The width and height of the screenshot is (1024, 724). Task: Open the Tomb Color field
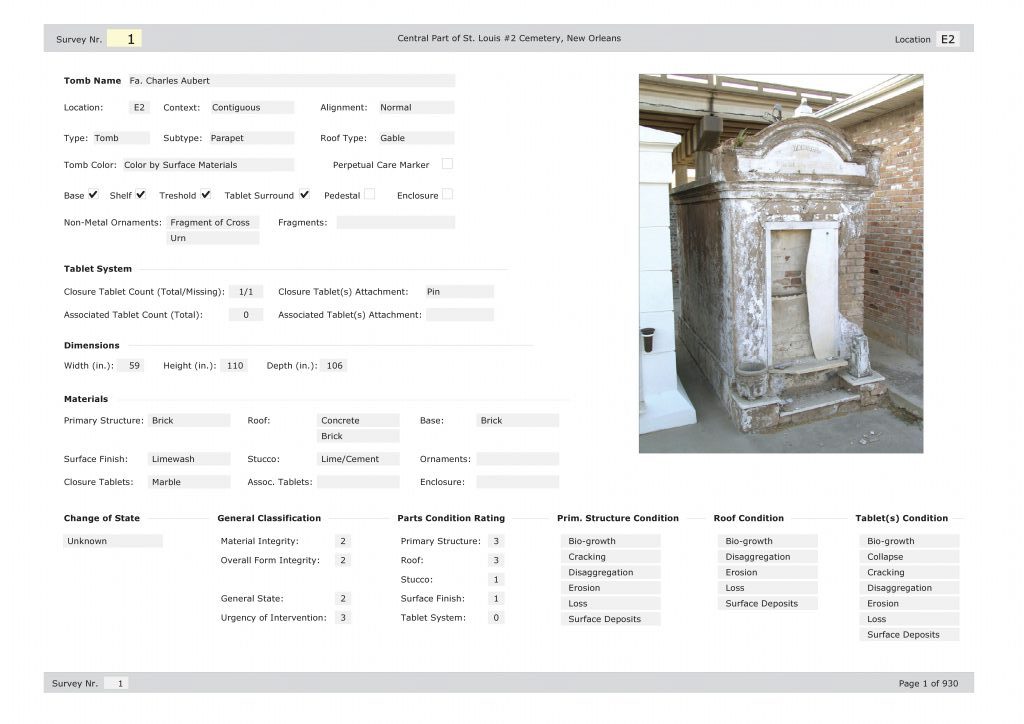(207, 165)
